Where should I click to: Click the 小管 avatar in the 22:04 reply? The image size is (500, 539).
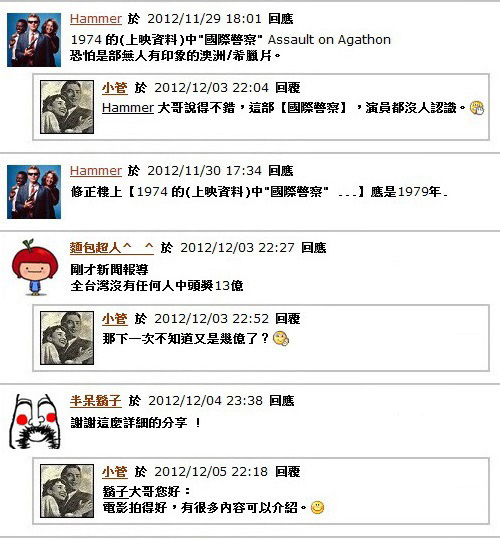point(67,107)
